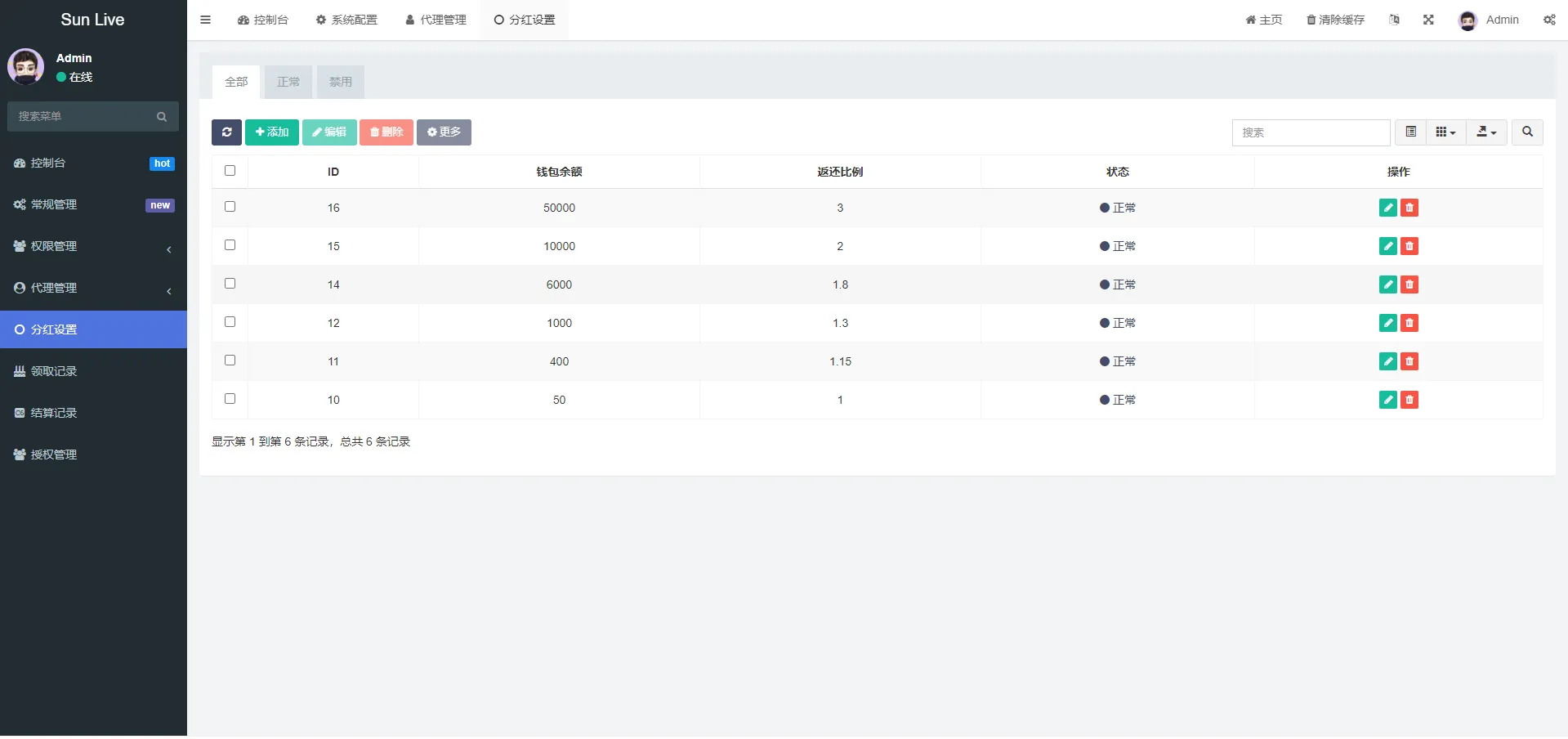
Task: Delete row with ID 15
Action: [1409, 246]
